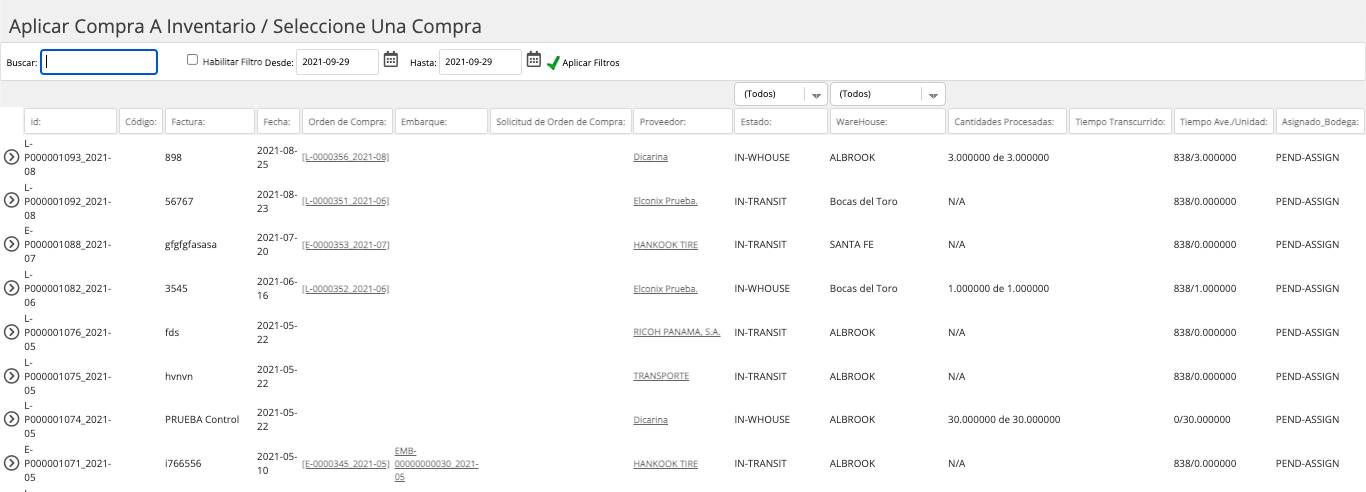1366x492 pixels.
Task: Click the Desde date field
Action: coord(338,62)
